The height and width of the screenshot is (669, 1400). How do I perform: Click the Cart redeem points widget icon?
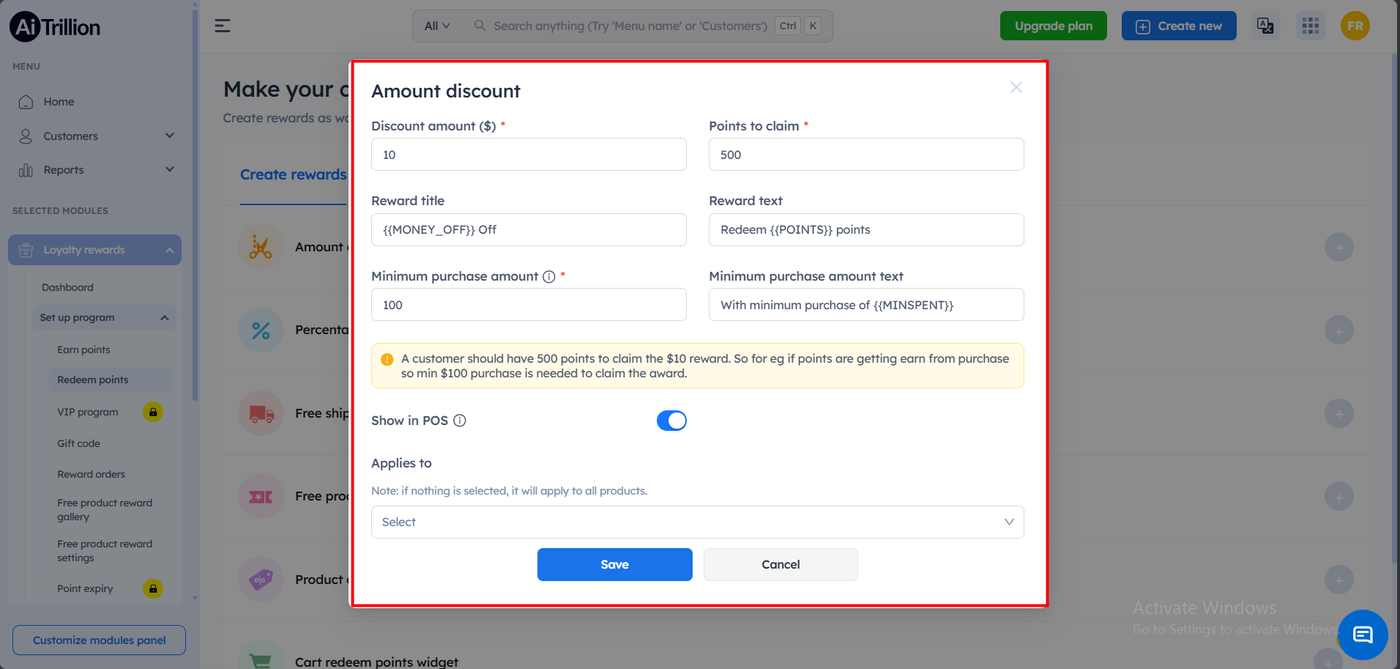[261, 659]
